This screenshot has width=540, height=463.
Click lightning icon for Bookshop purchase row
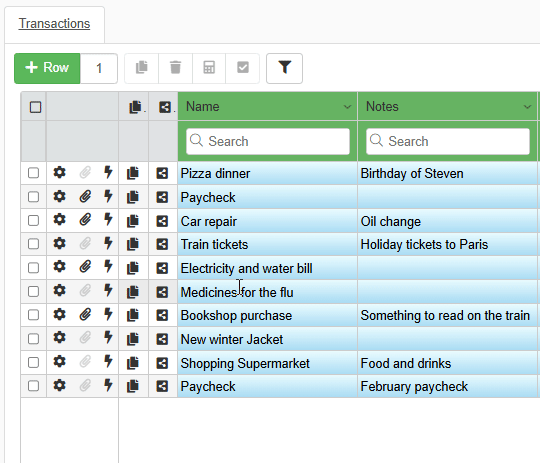[x=108, y=314]
